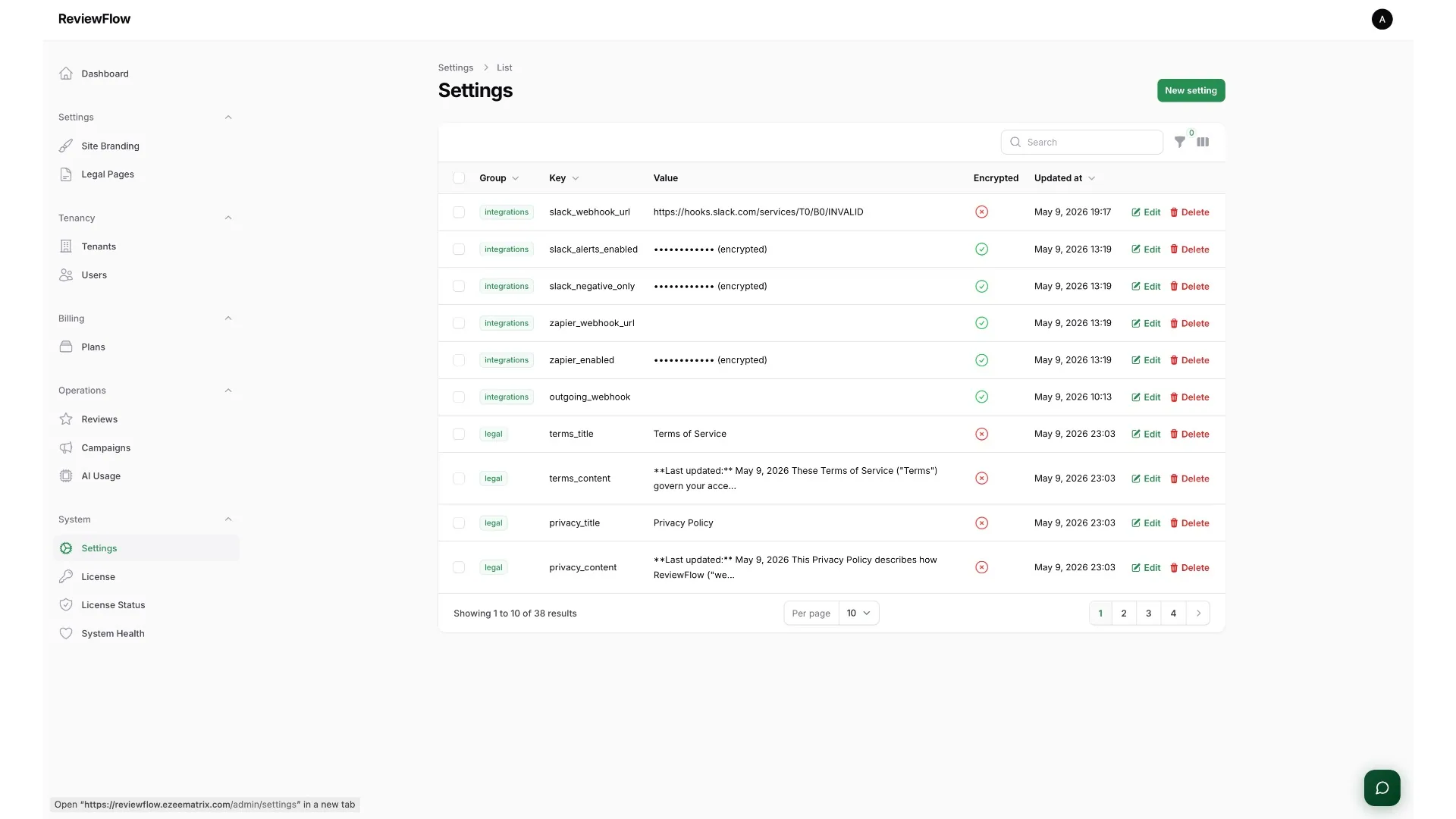Click the License Status shield icon
The width and height of the screenshot is (1456, 819).
click(x=66, y=605)
